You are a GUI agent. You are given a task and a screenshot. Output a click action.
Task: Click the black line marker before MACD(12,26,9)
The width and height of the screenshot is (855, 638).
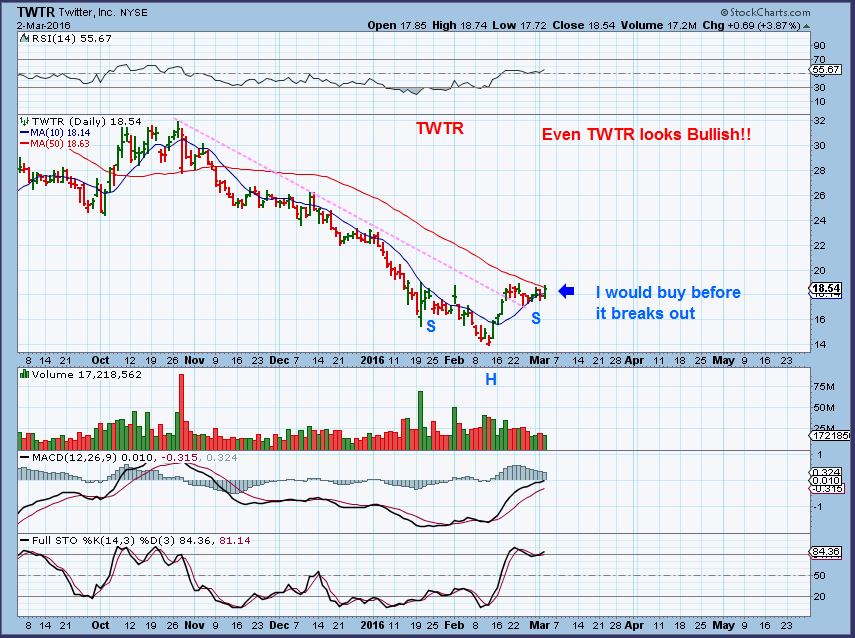25,458
